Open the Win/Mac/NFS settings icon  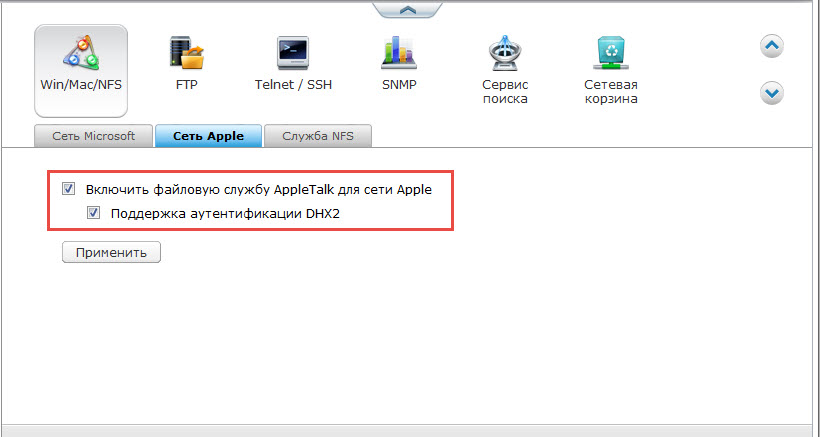pyautogui.click(x=81, y=53)
